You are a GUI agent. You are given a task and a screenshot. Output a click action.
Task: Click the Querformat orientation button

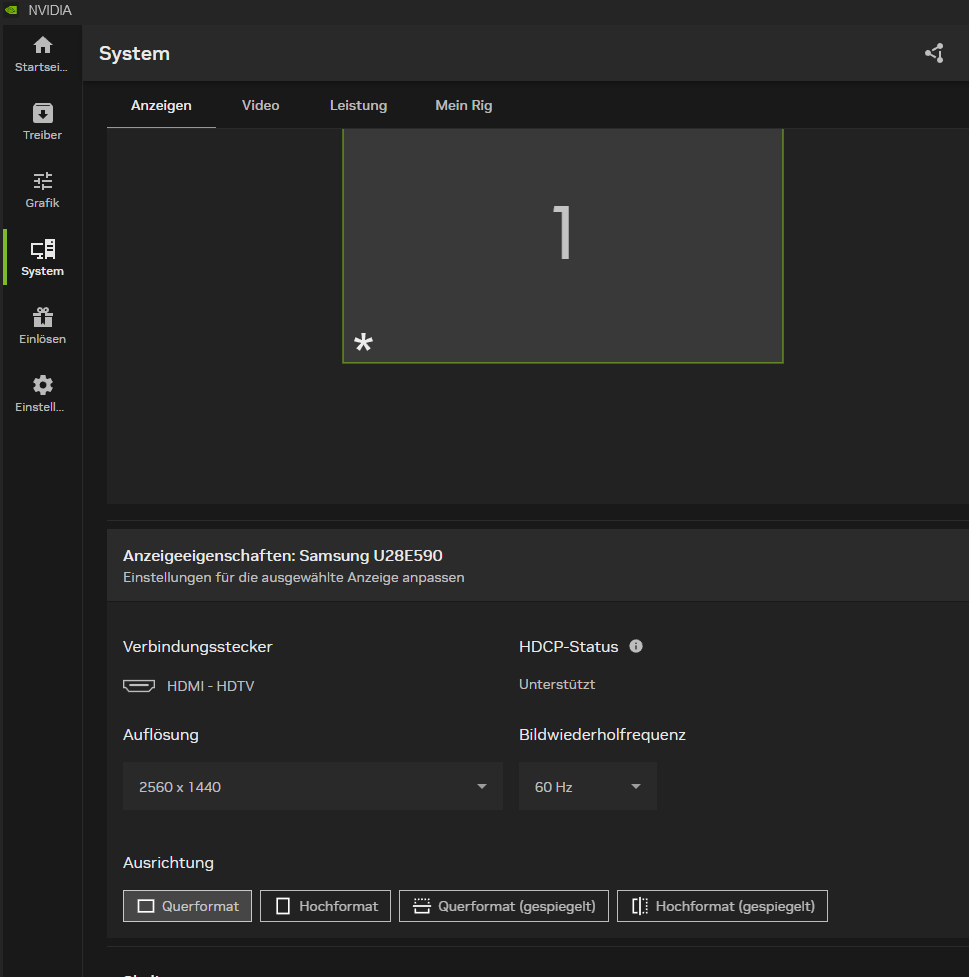tap(187, 905)
